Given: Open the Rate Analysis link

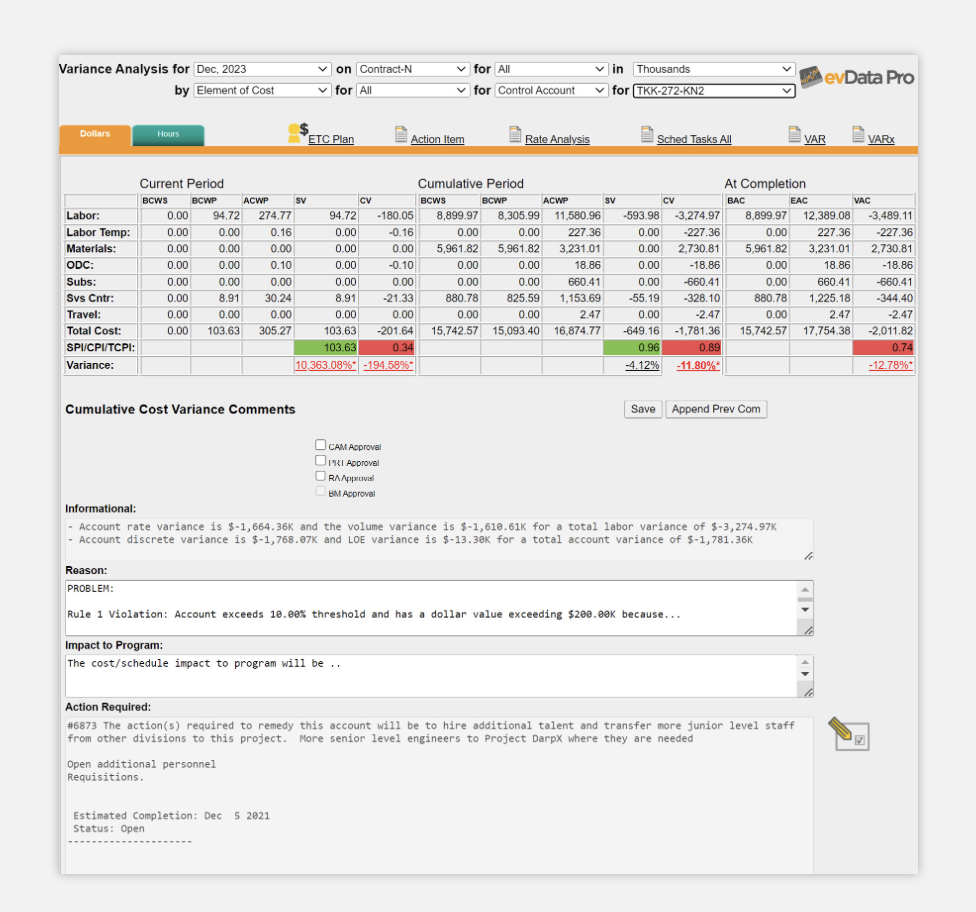Looking at the screenshot, I should 557,139.
